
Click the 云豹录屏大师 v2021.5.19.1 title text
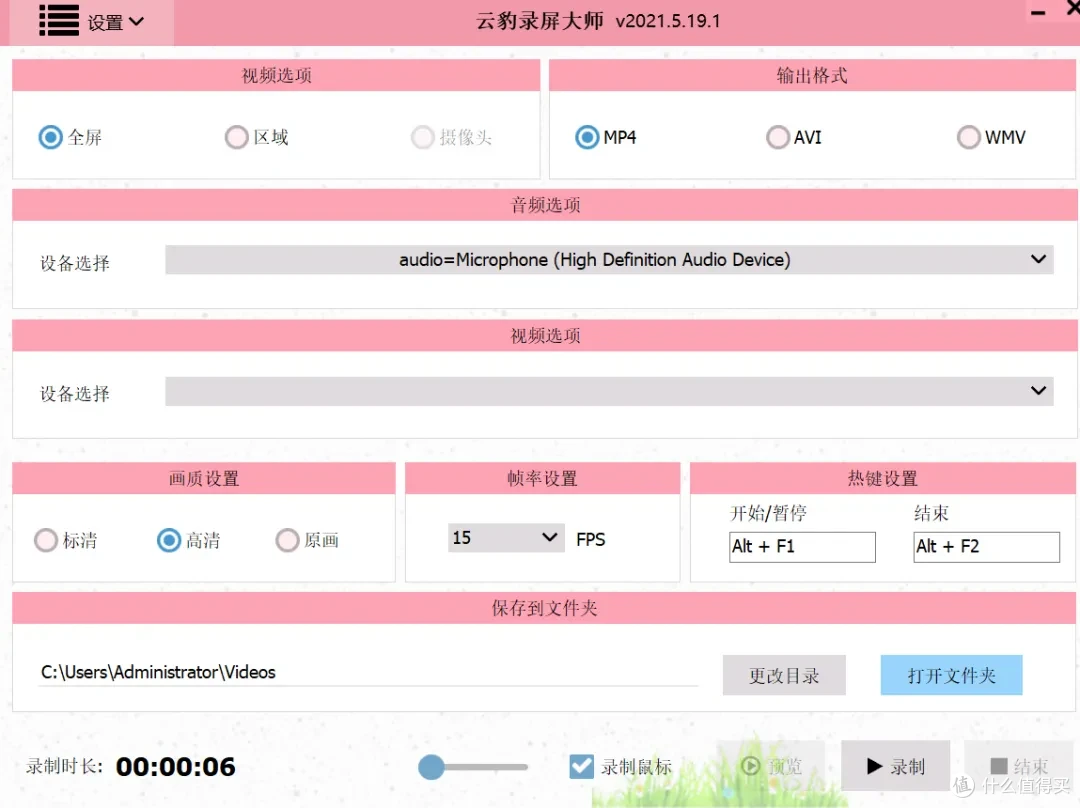(x=598, y=21)
